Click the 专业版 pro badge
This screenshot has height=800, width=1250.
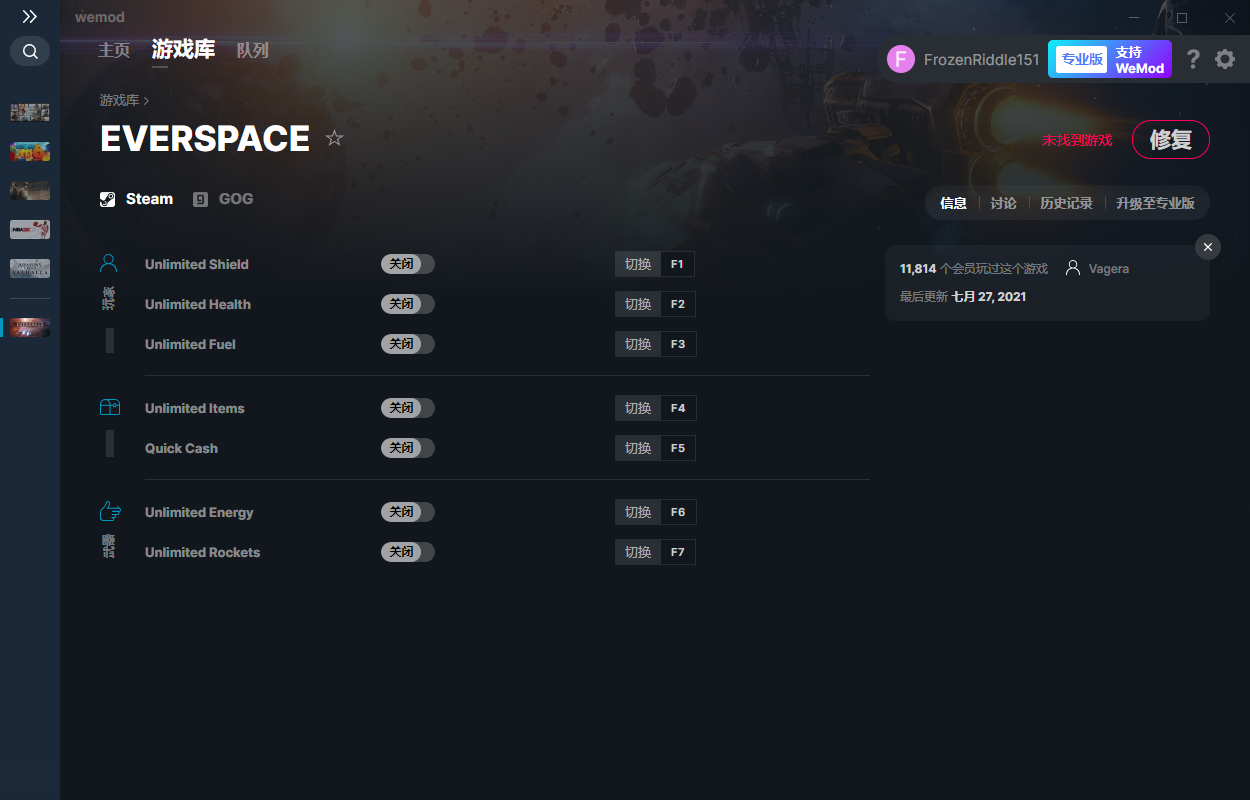1082,59
